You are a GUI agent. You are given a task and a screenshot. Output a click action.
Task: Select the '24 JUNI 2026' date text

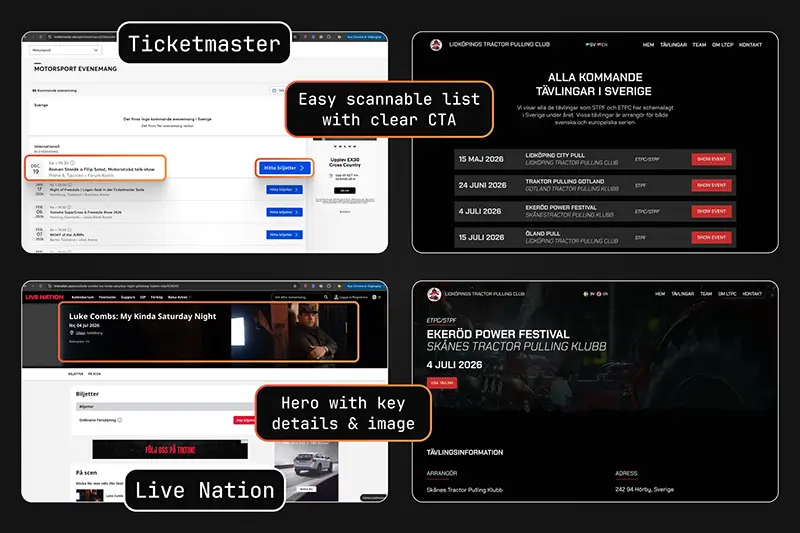[483, 185]
